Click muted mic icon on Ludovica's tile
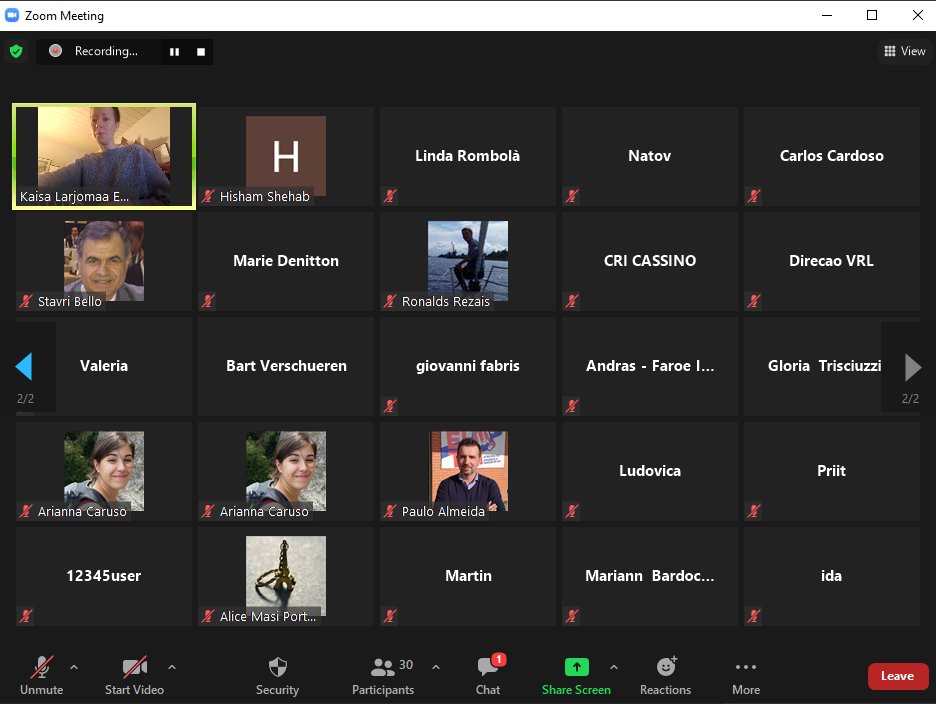The image size is (936, 704). (x=572, y=511)
